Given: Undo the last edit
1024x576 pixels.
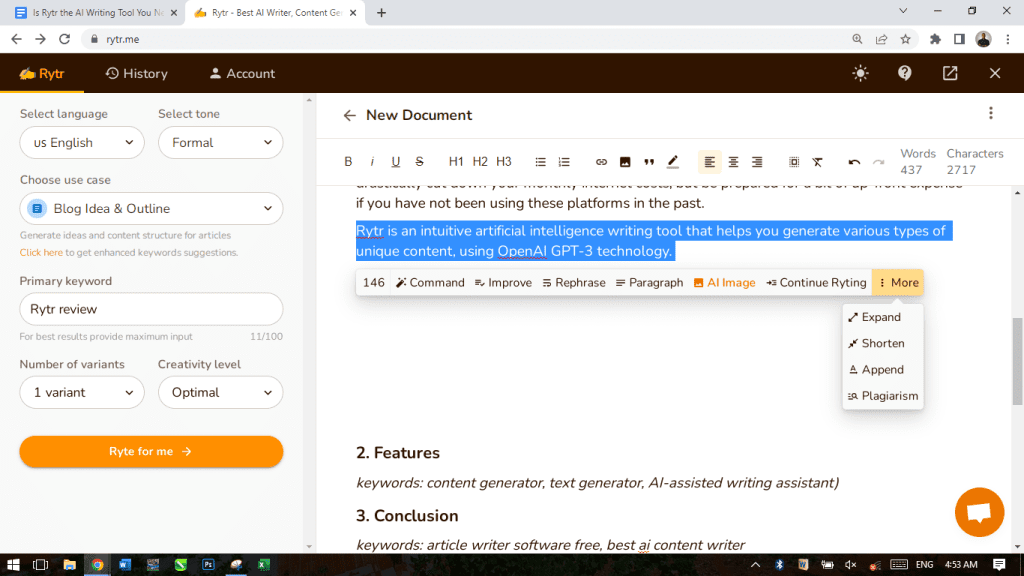Looking at the screenshot, I should pos(854,161).
